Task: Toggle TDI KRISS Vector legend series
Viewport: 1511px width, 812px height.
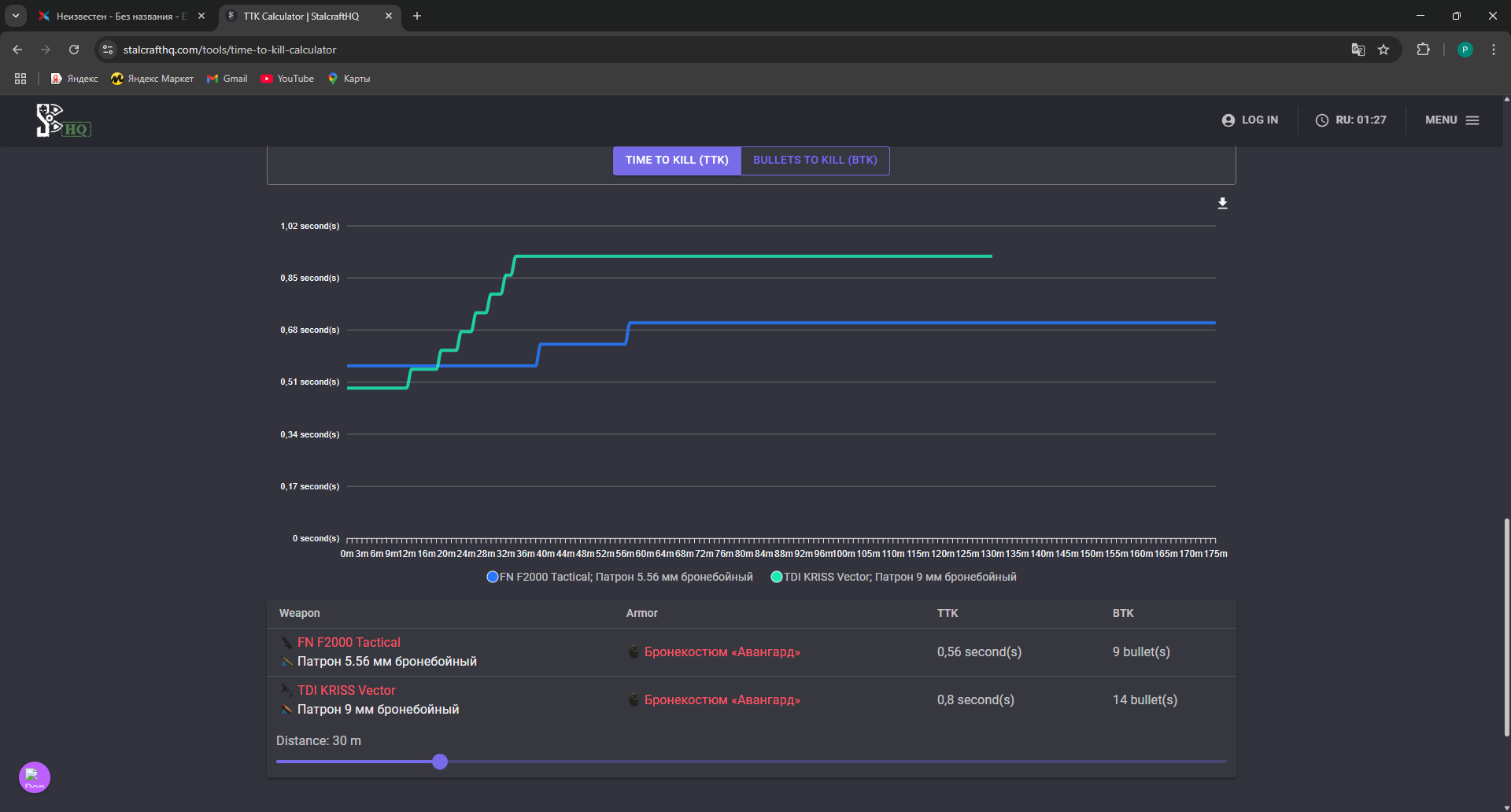Action: 893,577
